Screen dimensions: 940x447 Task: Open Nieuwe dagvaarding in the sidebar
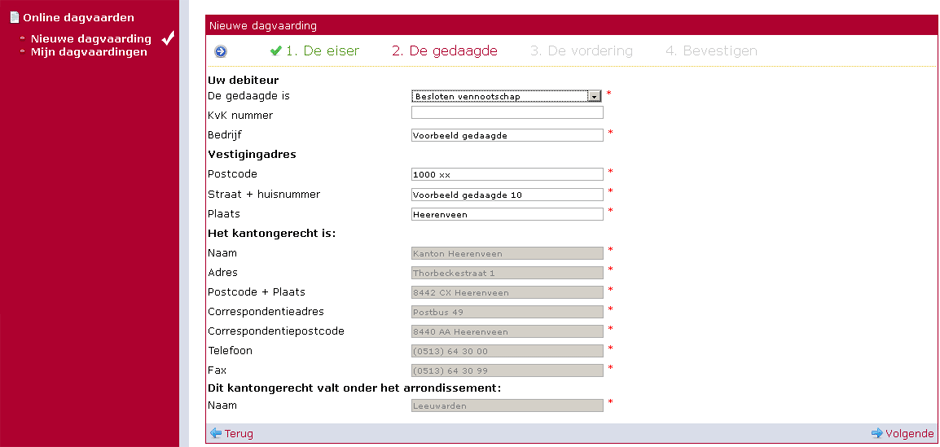91,39
